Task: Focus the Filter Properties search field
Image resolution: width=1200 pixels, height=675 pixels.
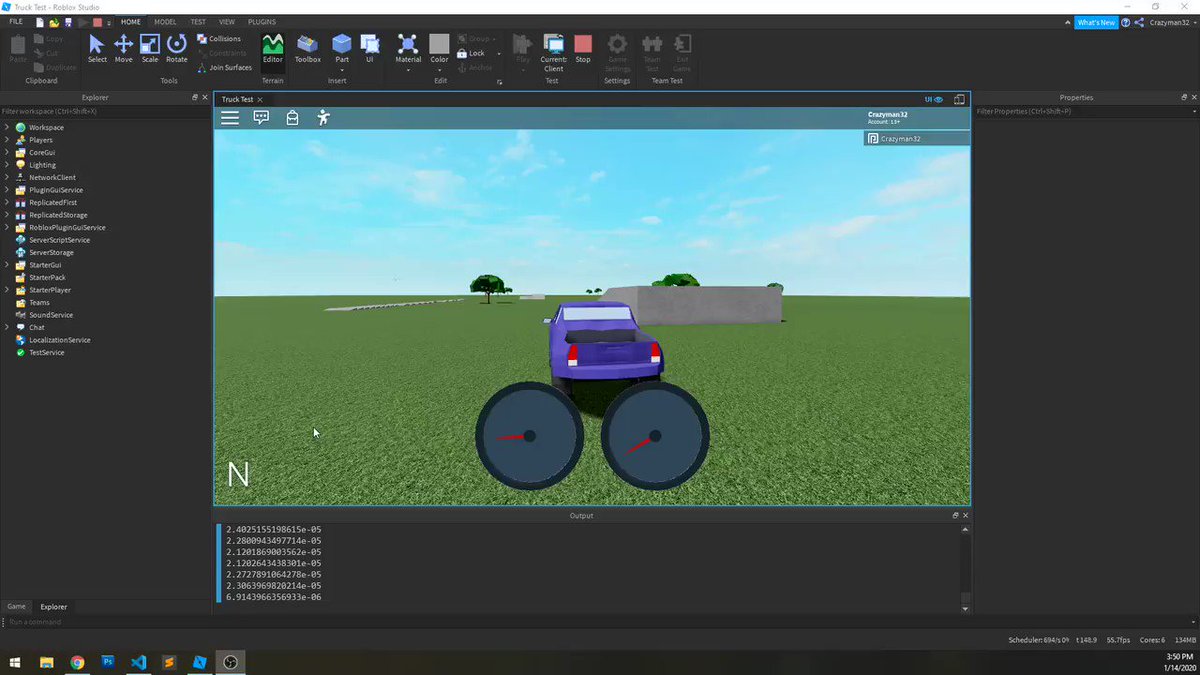Action: click(1087, 111)
